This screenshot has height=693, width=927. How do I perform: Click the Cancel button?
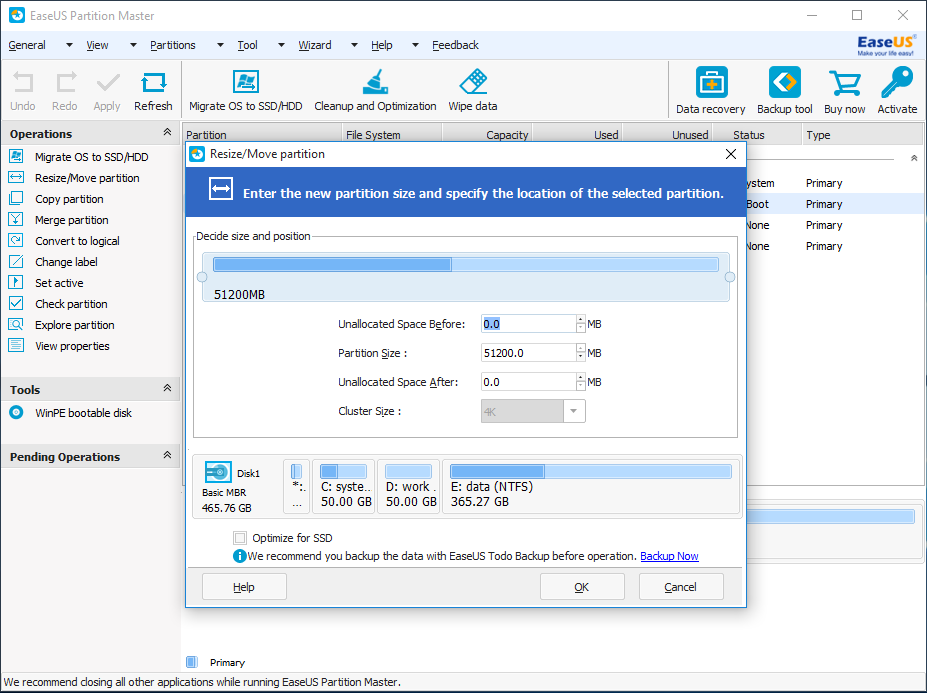click(x=680, y=587)
